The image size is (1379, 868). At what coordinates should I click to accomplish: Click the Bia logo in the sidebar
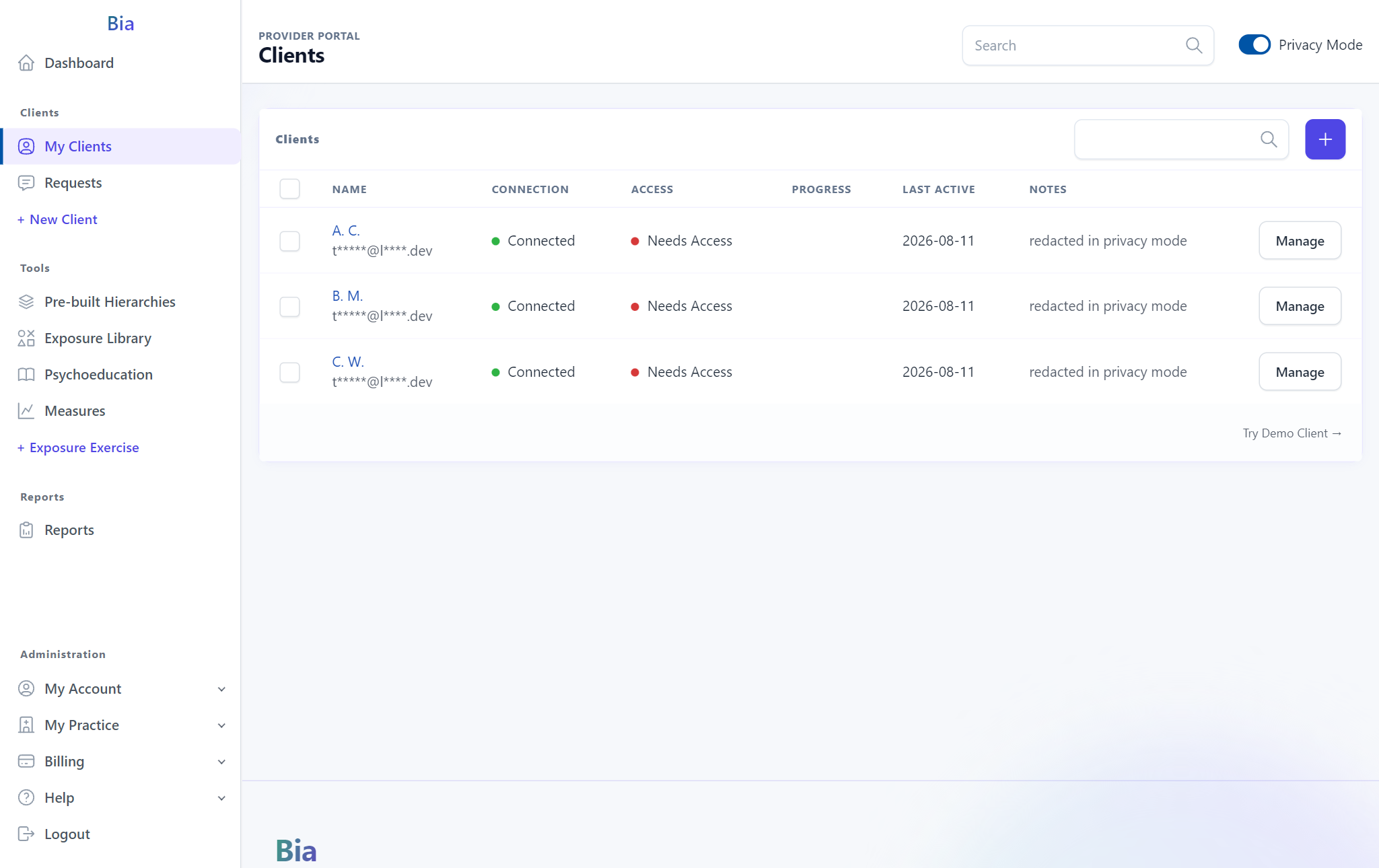[x=120, y=24]
